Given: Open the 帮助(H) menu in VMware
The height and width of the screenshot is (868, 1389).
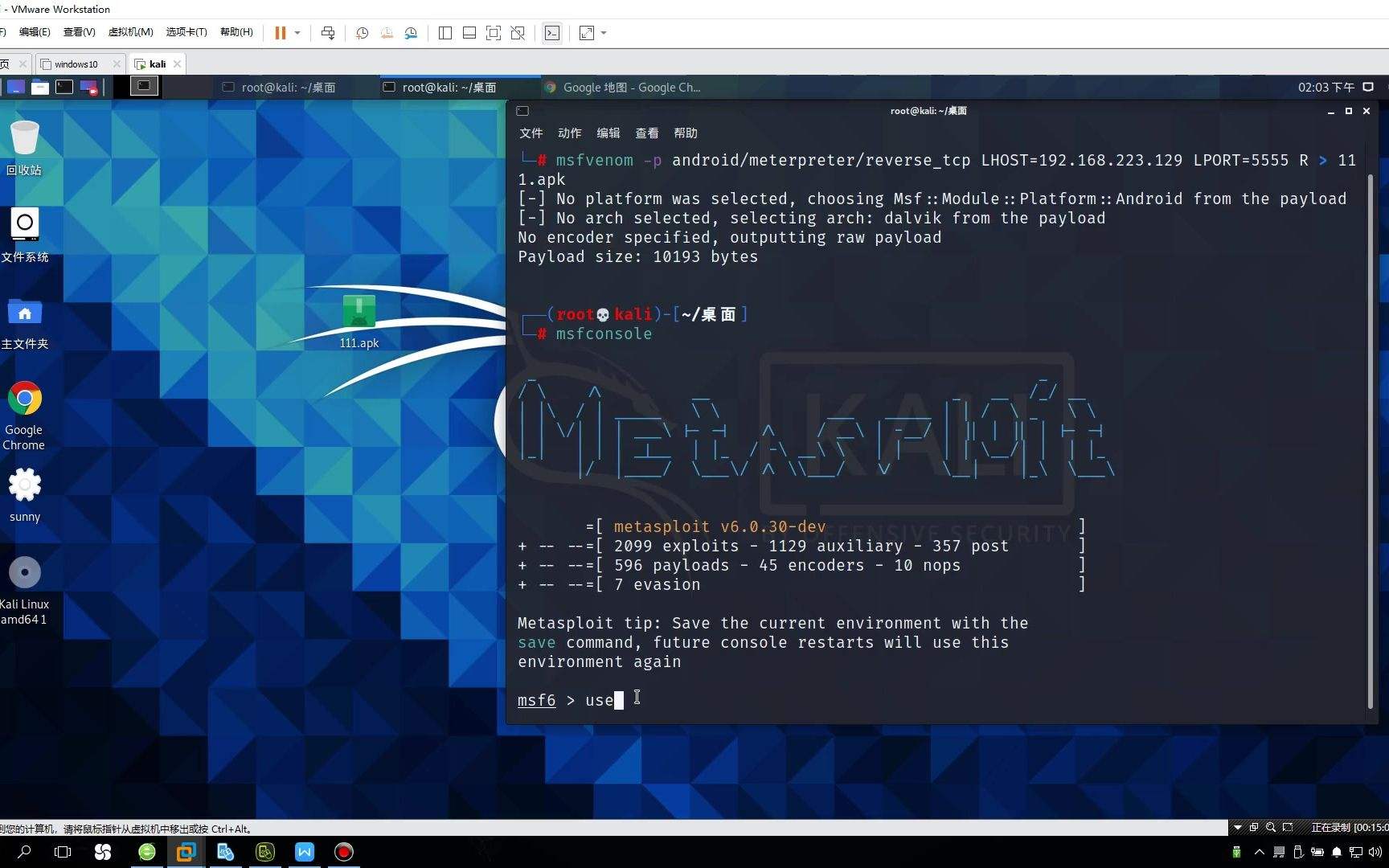Looking at the screenshot, I should (x=236, y=32).
